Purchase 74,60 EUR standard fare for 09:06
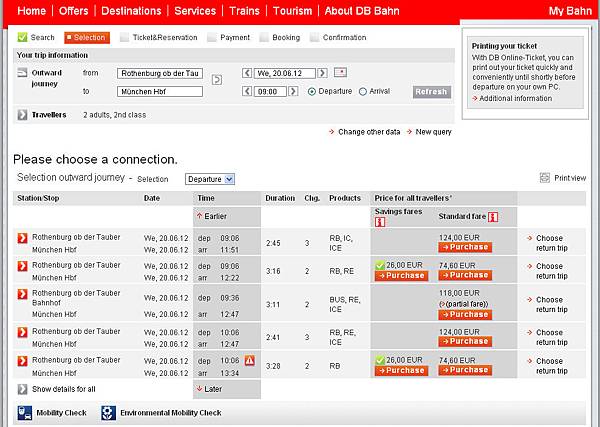Viewport: 600px width, 427px height. (465, 275)
